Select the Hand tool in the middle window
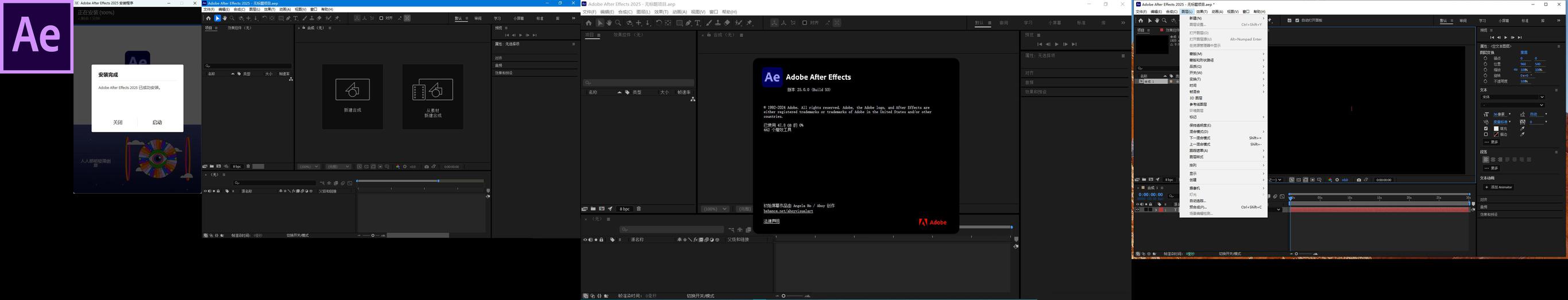The image size is (1568, 300). [609, 23]
